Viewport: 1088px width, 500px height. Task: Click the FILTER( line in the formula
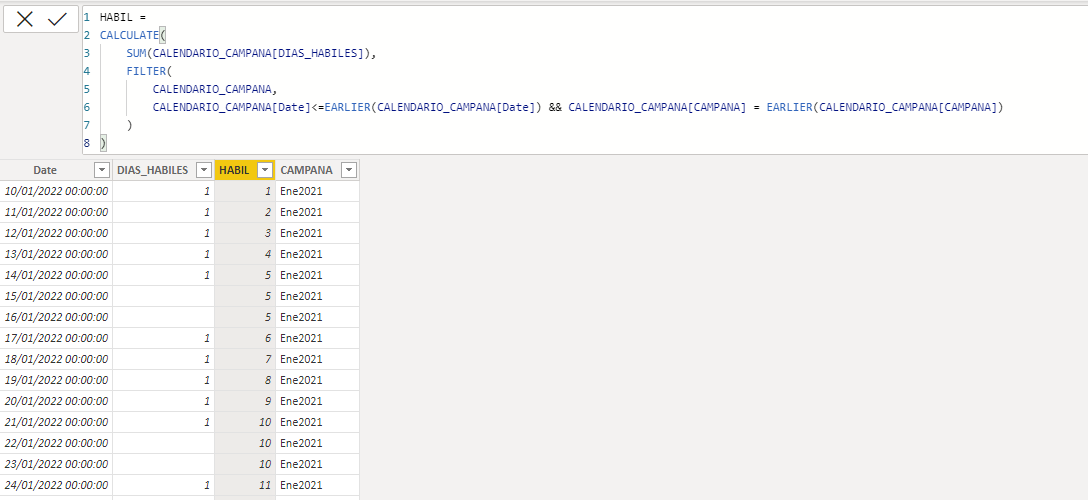(148, 71)
